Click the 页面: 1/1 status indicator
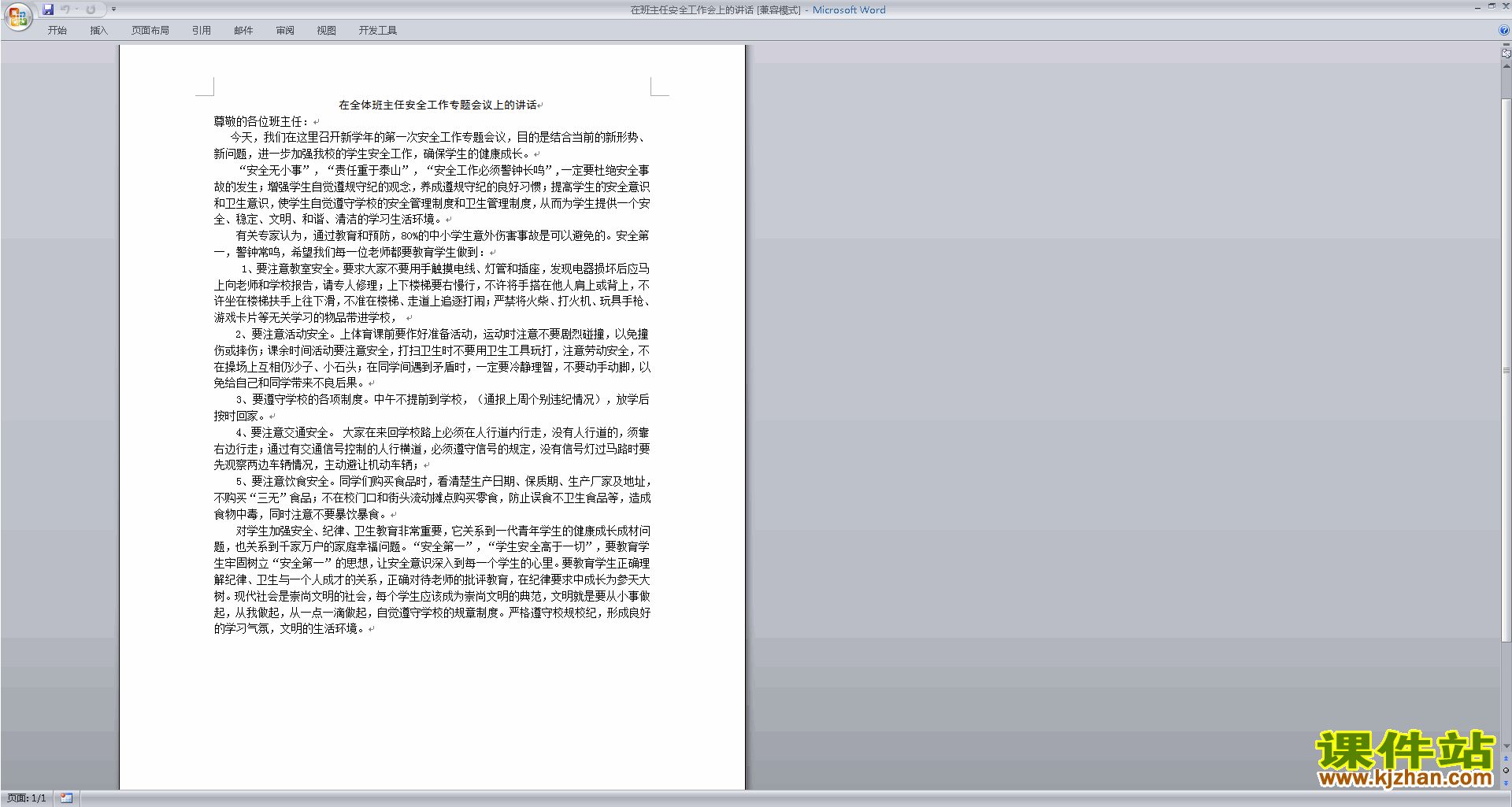Viewport: 1512px width, 807px height. coord(27,798)
